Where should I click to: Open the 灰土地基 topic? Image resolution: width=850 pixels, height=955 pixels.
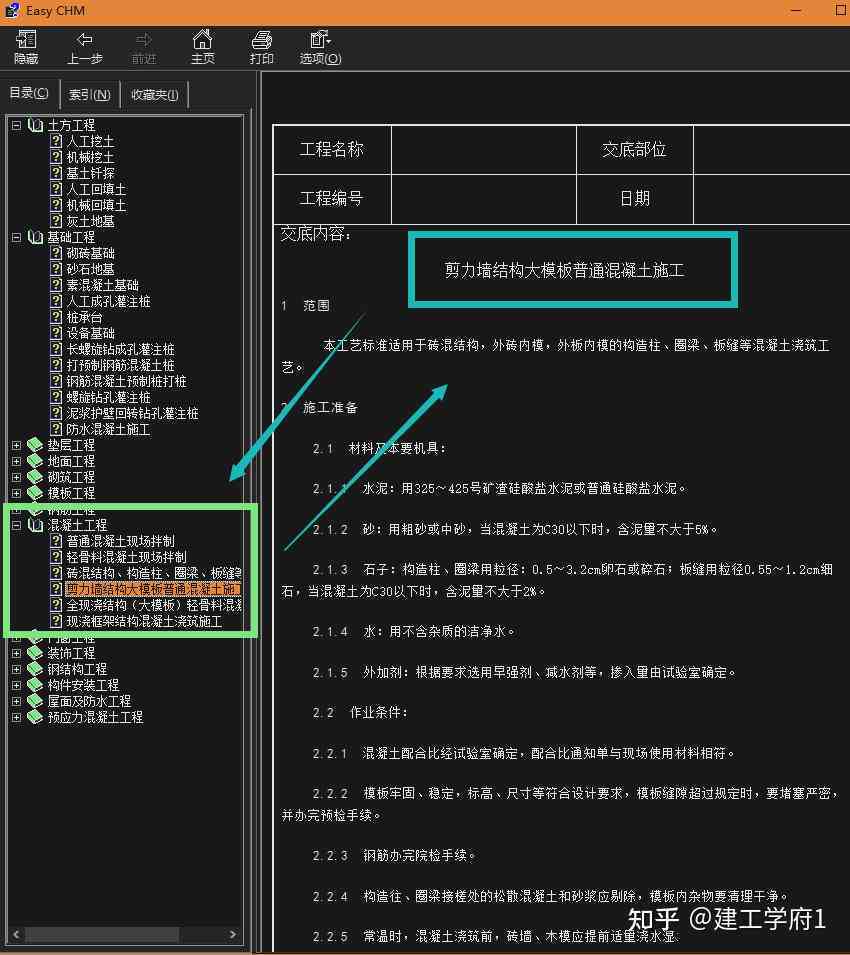point(90,222)
